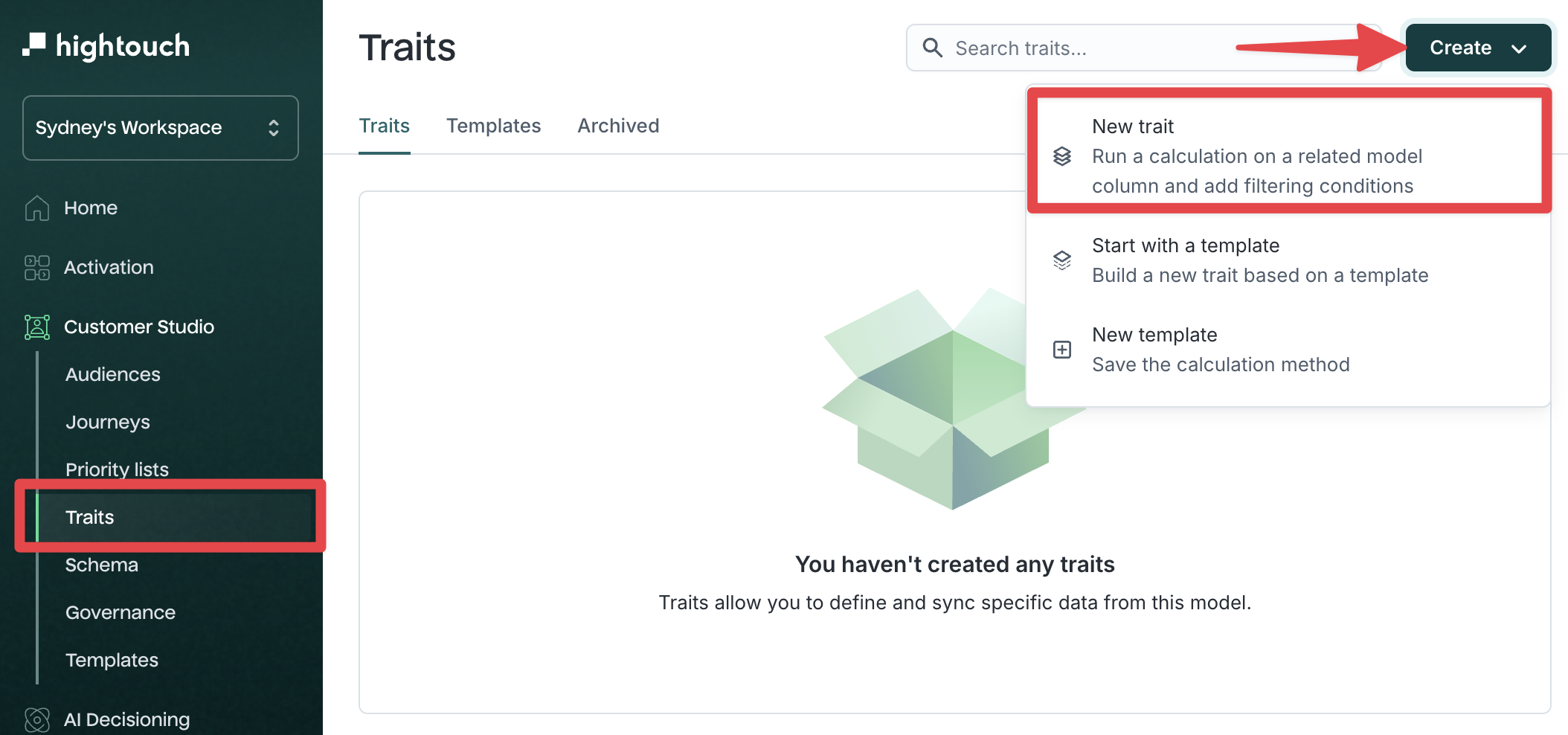Click the AI Decisioning icon

pyautogui.click(x=36, y=719)
